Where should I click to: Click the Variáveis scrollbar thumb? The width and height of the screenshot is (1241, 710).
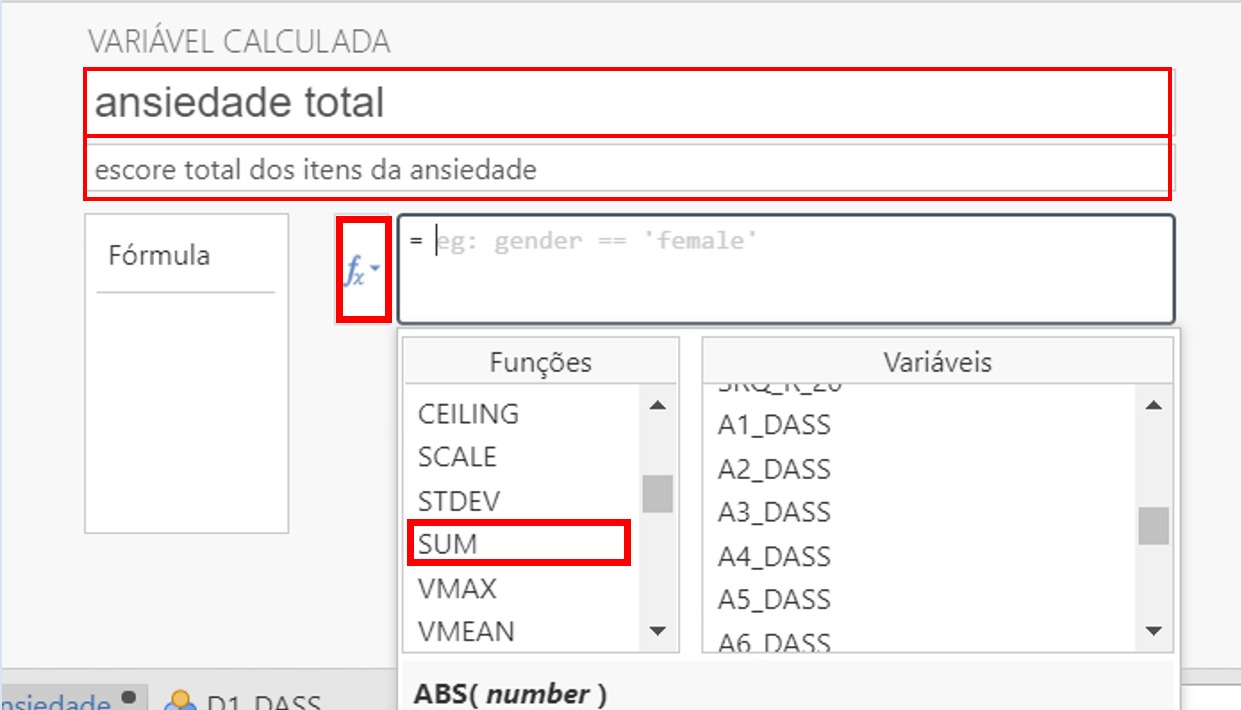coord(1153,525)
